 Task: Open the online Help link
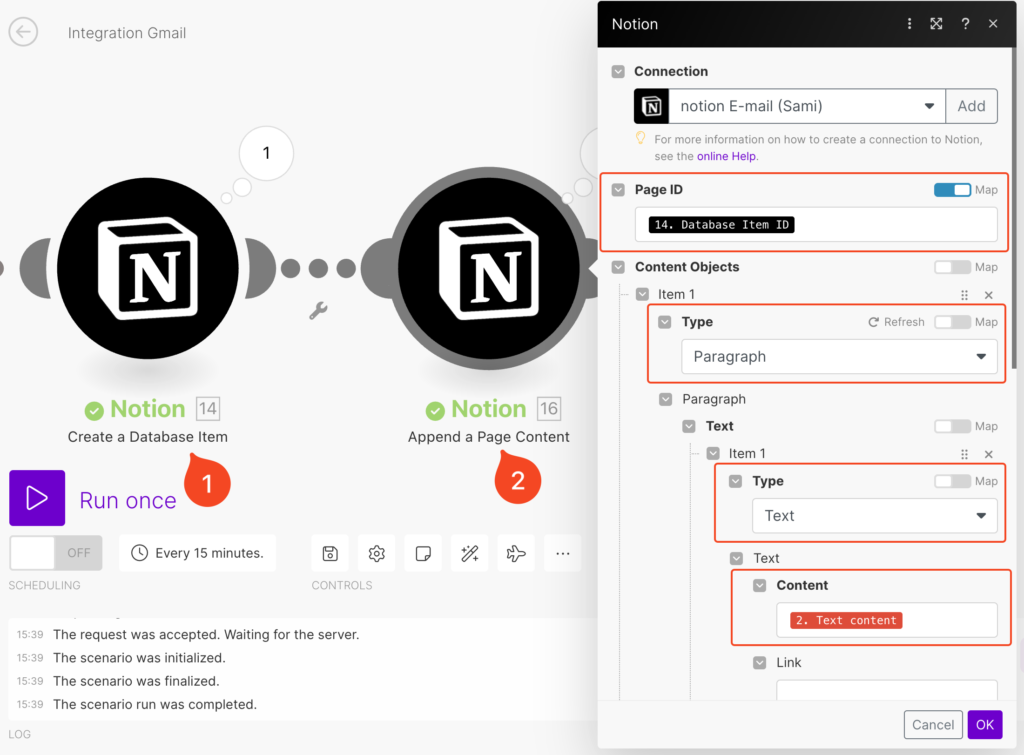click(x=726, y=156)
